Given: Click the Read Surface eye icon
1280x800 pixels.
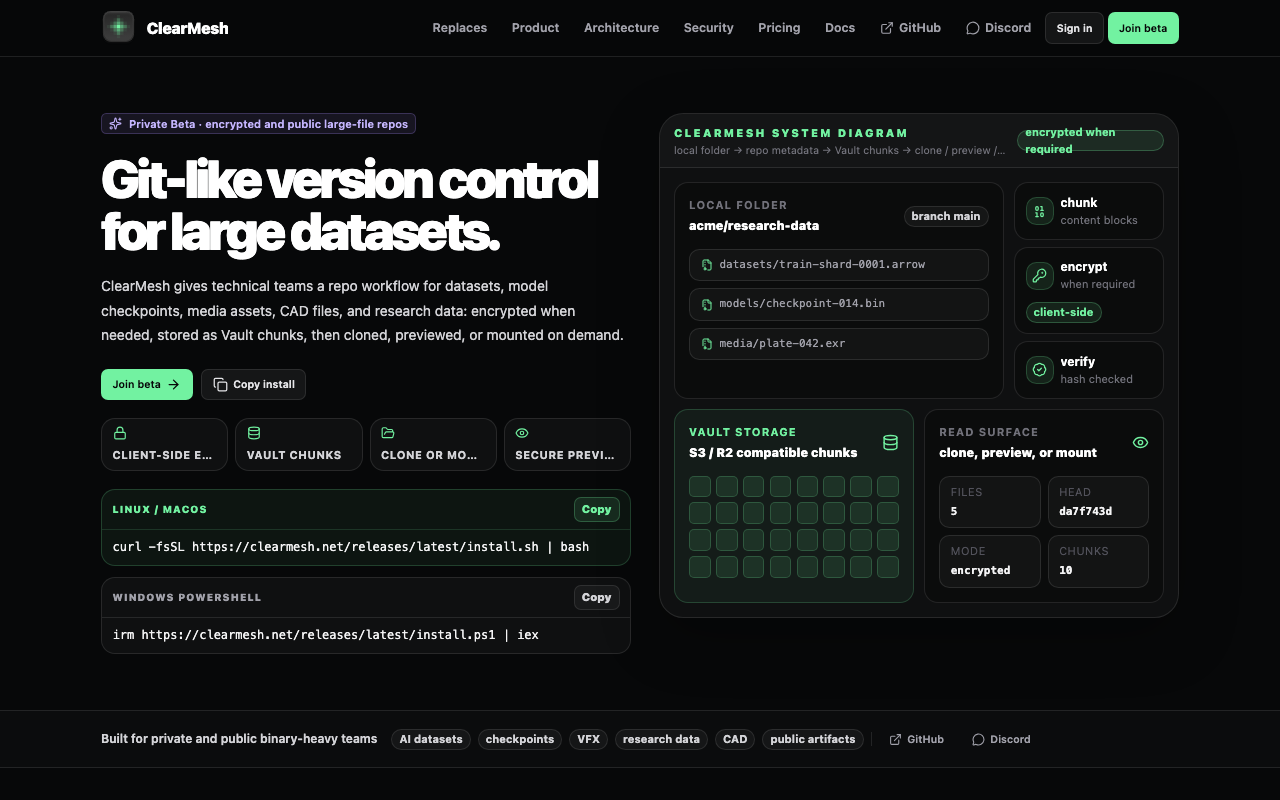Looking at the screenshot, I should (x=1140, y=442).
